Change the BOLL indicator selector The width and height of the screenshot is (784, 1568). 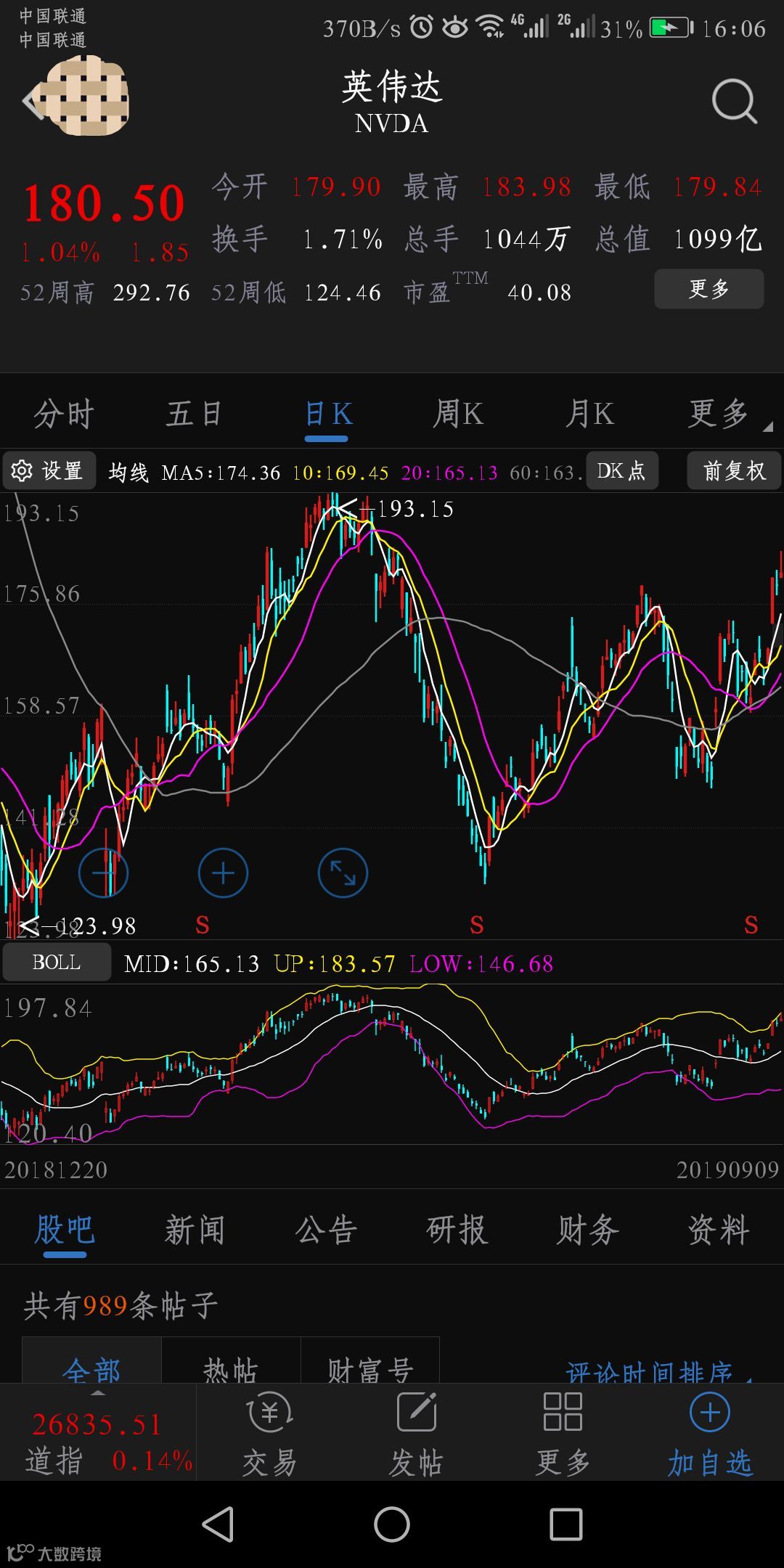57,963
